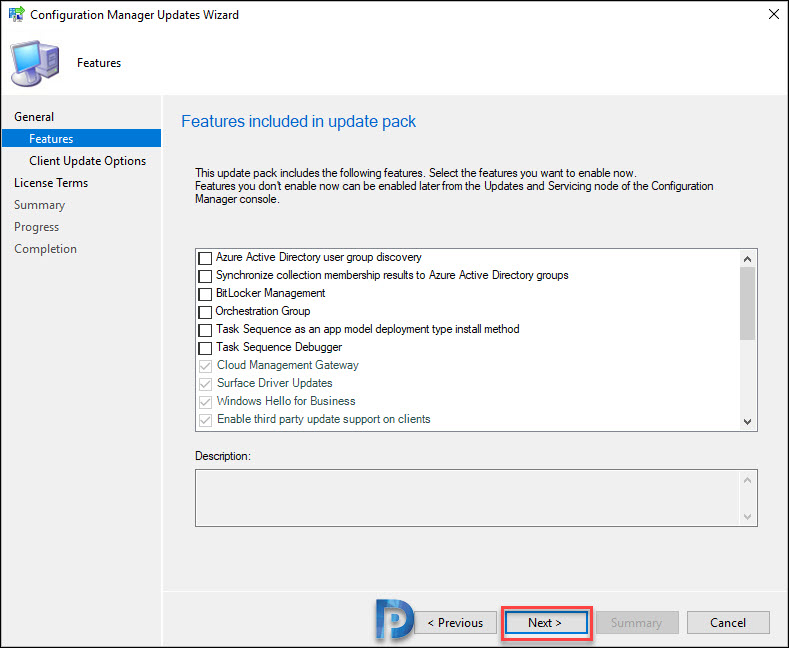This screenshot has height=648, width=789.
Task: Click the 'Features included in update pack' heading
Action: [298, 121]
